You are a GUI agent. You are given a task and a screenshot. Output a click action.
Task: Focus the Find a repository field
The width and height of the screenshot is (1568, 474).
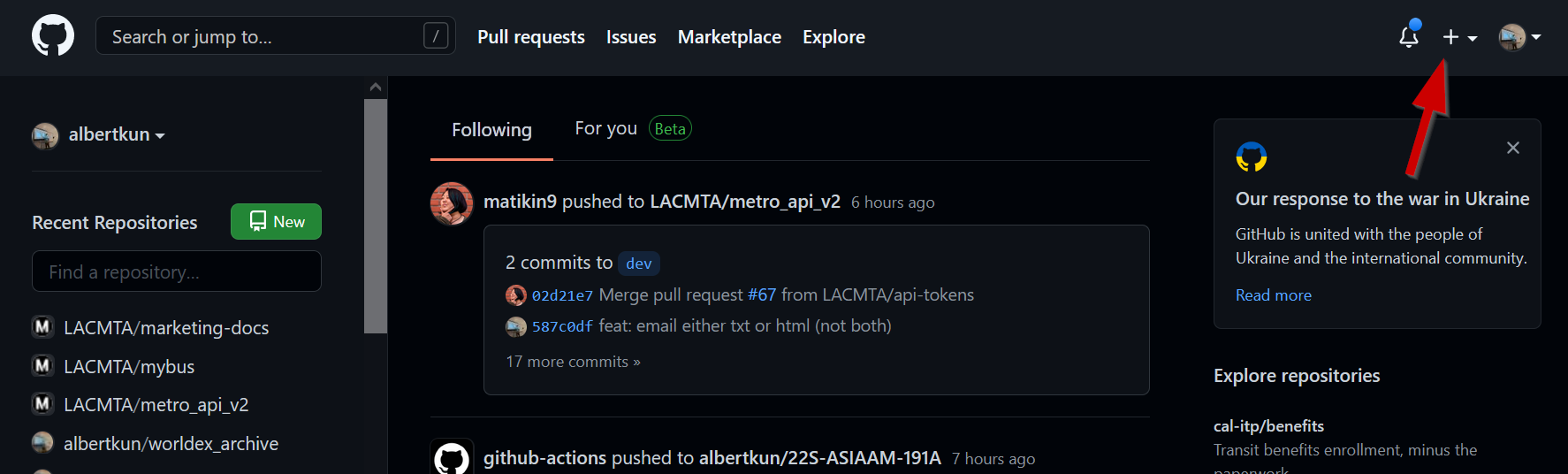[x=177, y=271]
